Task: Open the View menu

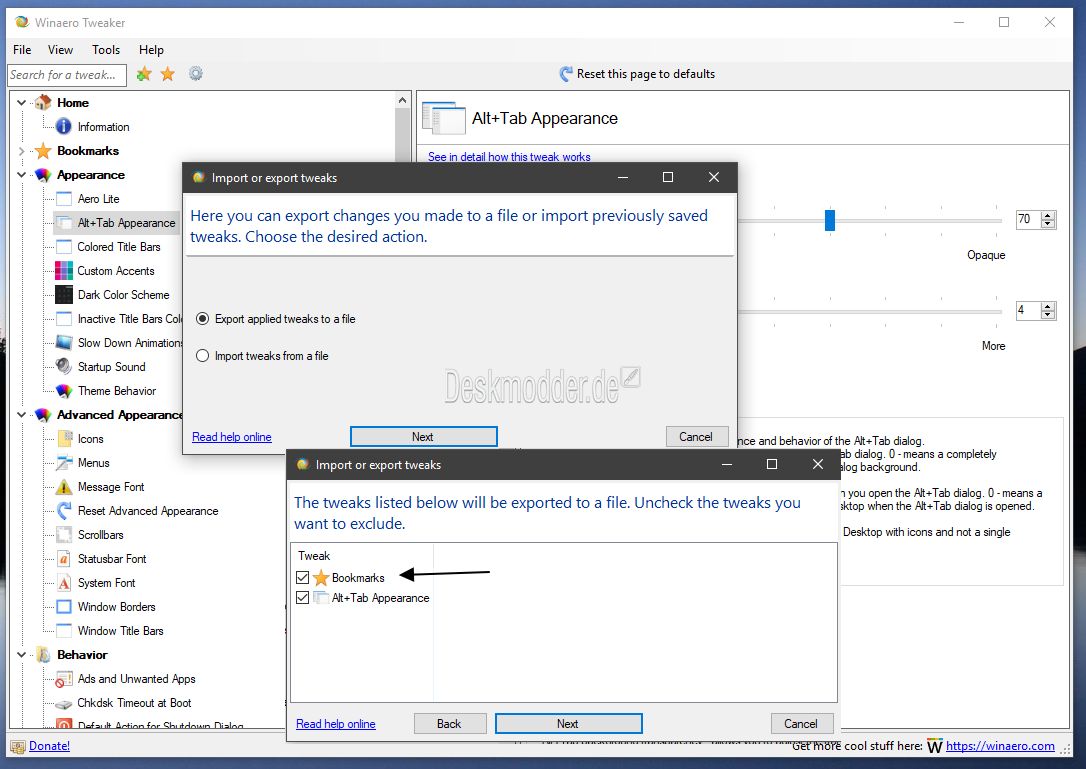Action: (60, 50)
